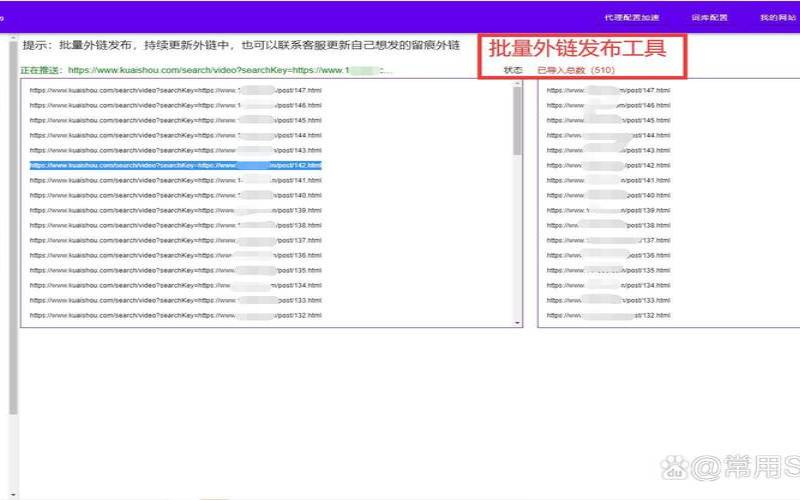Select left list row ending post/140.html
This screenshot has height=500, width=800.
click(176, 195)
